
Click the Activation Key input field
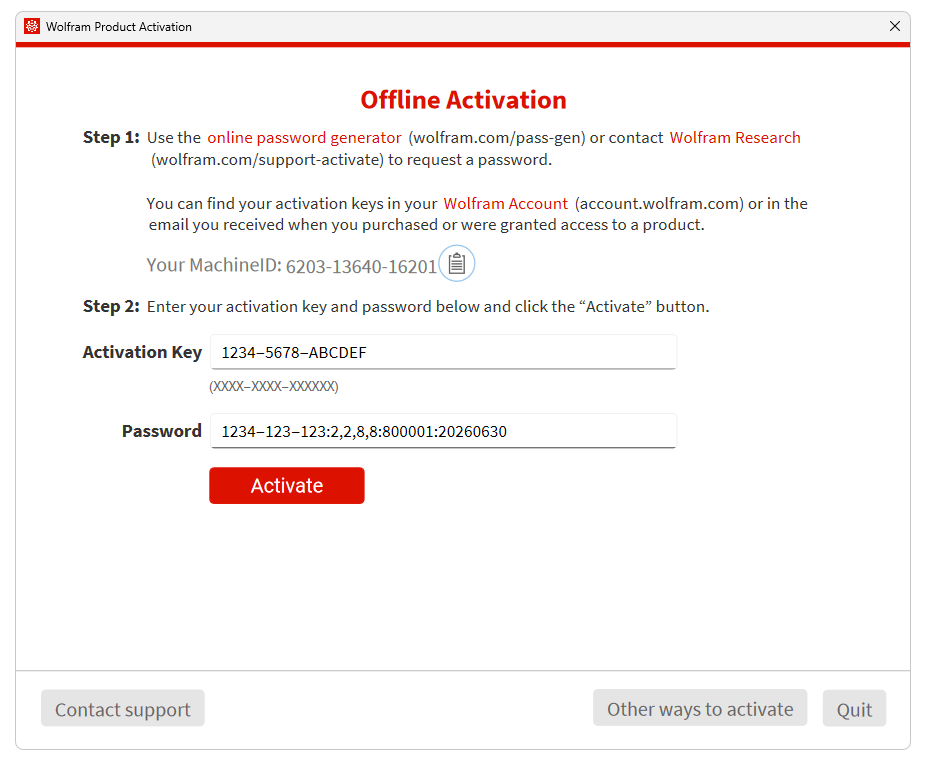(x=443, y=352)
